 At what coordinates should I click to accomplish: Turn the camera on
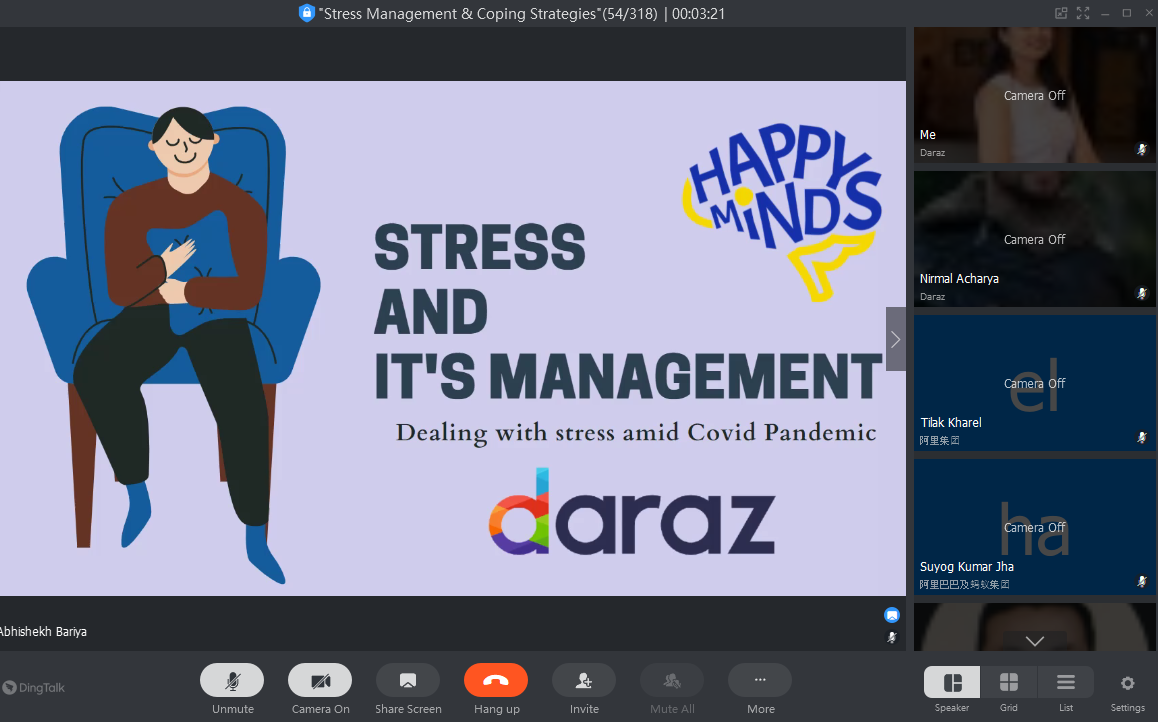[320, 680]
